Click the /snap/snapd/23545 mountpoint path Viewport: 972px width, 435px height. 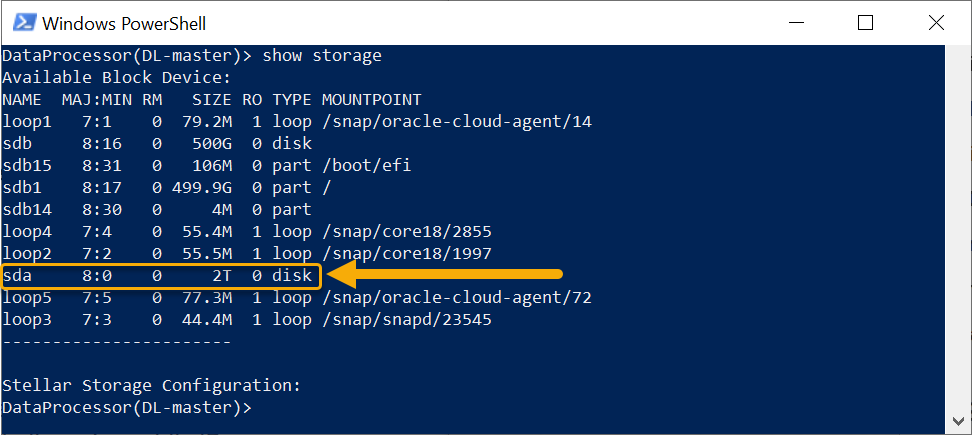point(406,320)
